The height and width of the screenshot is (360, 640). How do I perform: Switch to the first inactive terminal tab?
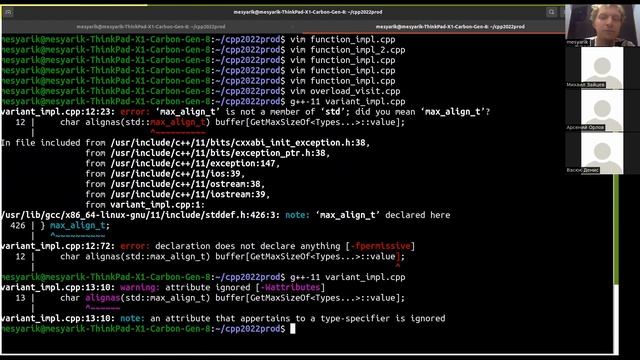click(151, 27)
